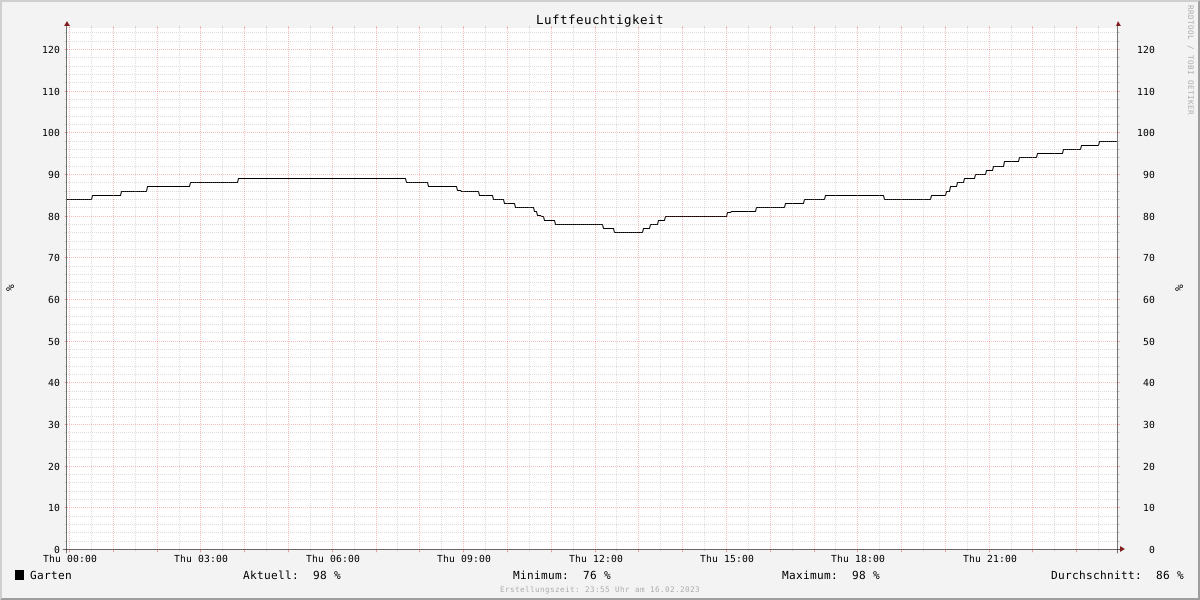The image size is (1200, 600).
Task: Click the 40 label on the left axis
Action: click(54, 382)
